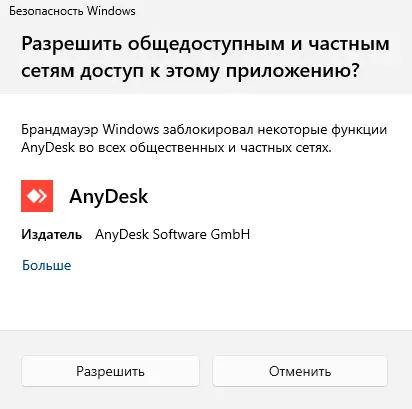Image resolution: width=412 pixels, height=409 pixels.
Task: Click the word 'Брандмауэр' in the description
Action: 60,130
